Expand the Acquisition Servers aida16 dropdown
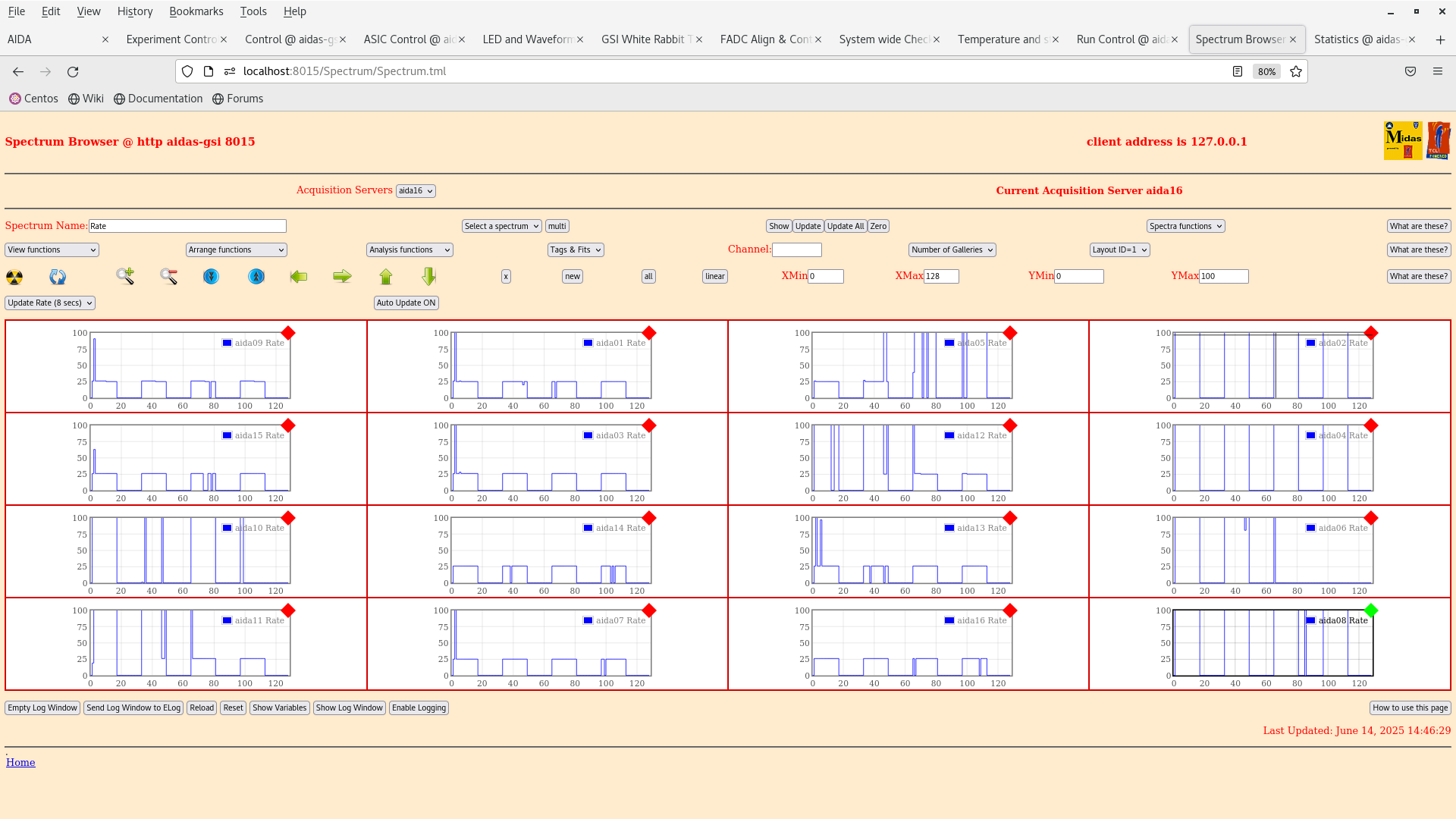The image size is (1456, 819). [416, 191]
